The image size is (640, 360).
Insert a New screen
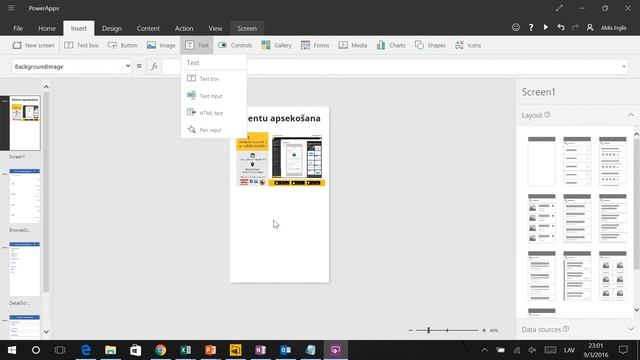point(33,45)
